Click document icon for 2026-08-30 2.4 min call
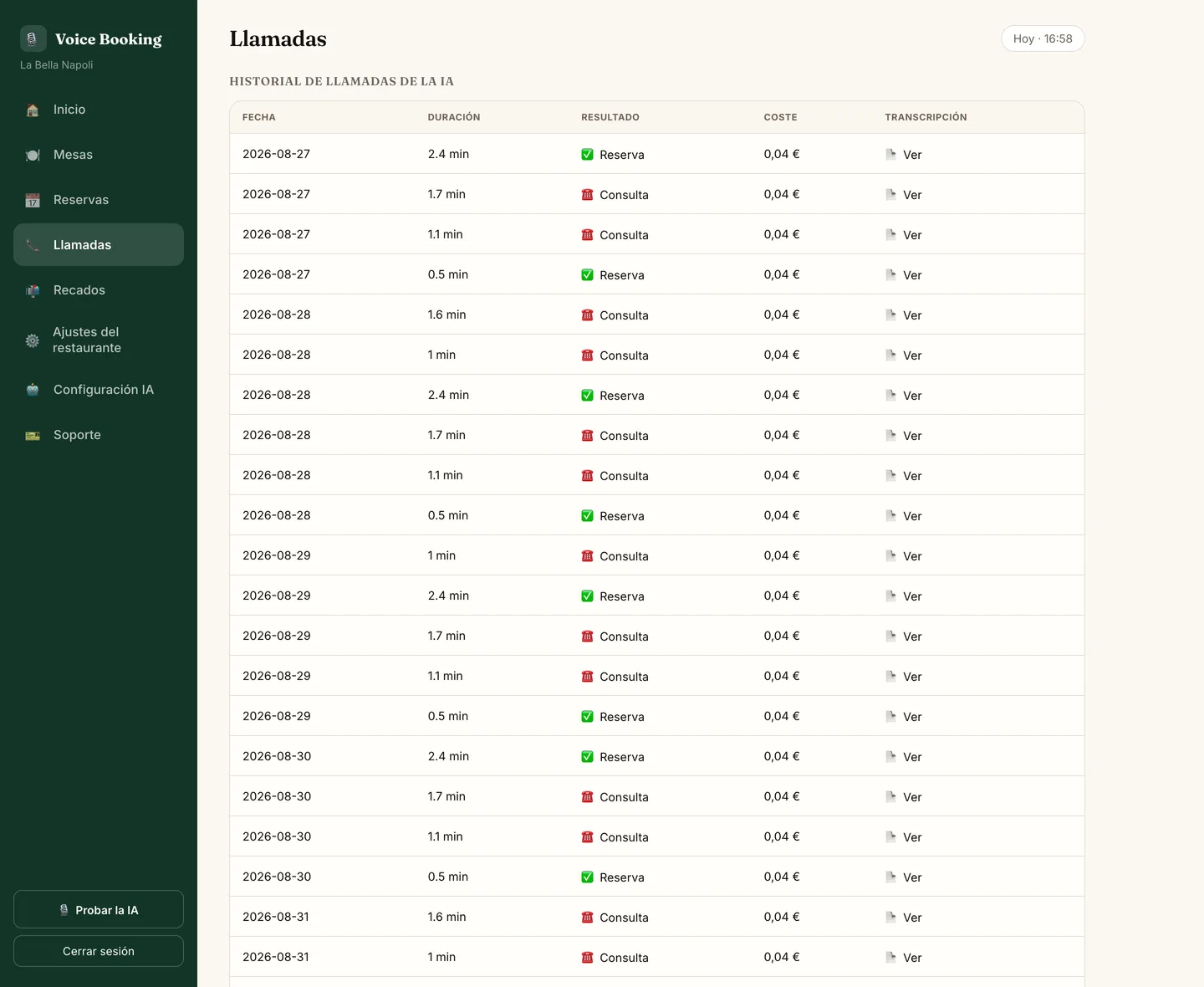Screen dimensions: 1204x987 [x=890, y=757]
